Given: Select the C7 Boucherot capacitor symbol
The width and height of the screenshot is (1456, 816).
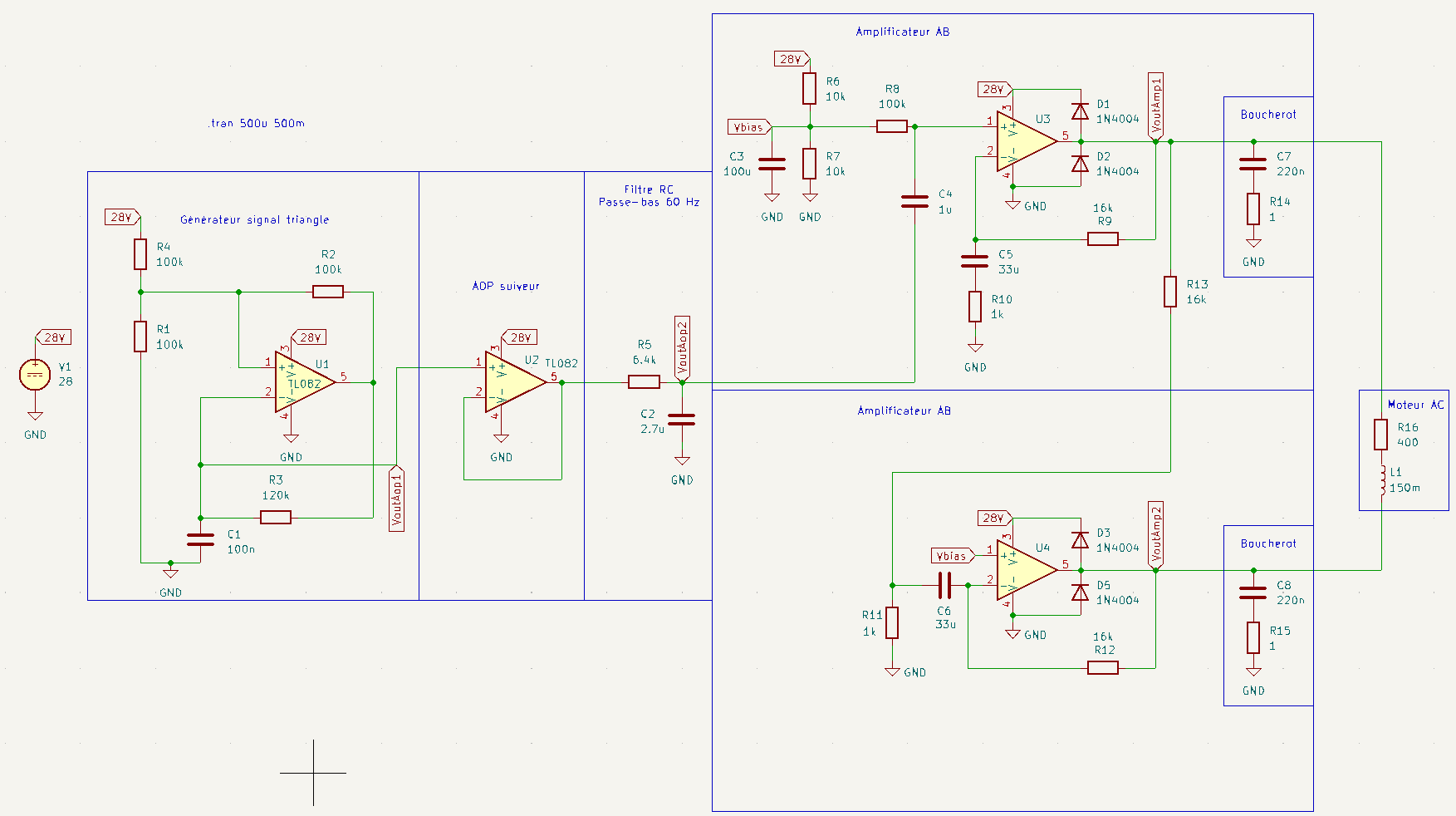Looking at the screenshot, I should click(1253, 164).
